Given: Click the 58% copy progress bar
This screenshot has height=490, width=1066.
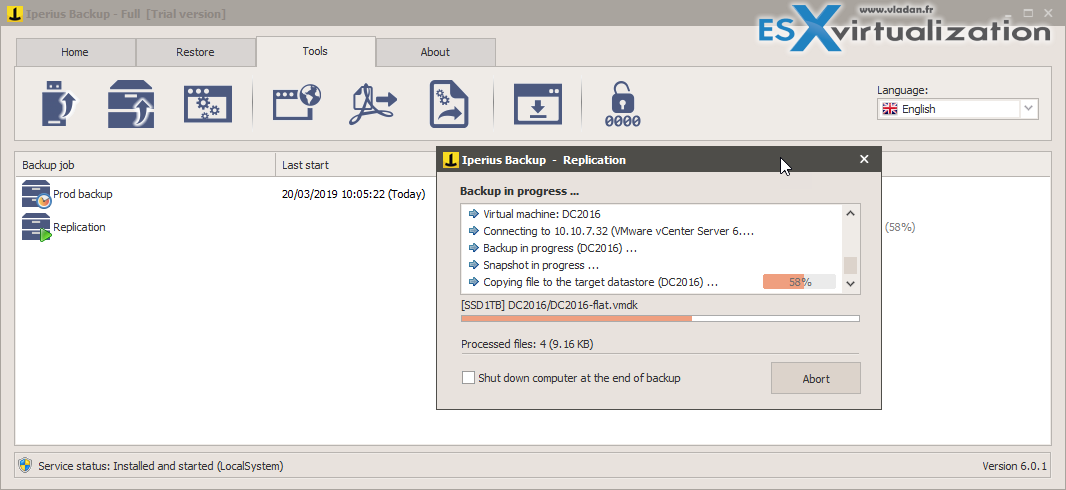Looking at the screenshot, I should point(800,282).
